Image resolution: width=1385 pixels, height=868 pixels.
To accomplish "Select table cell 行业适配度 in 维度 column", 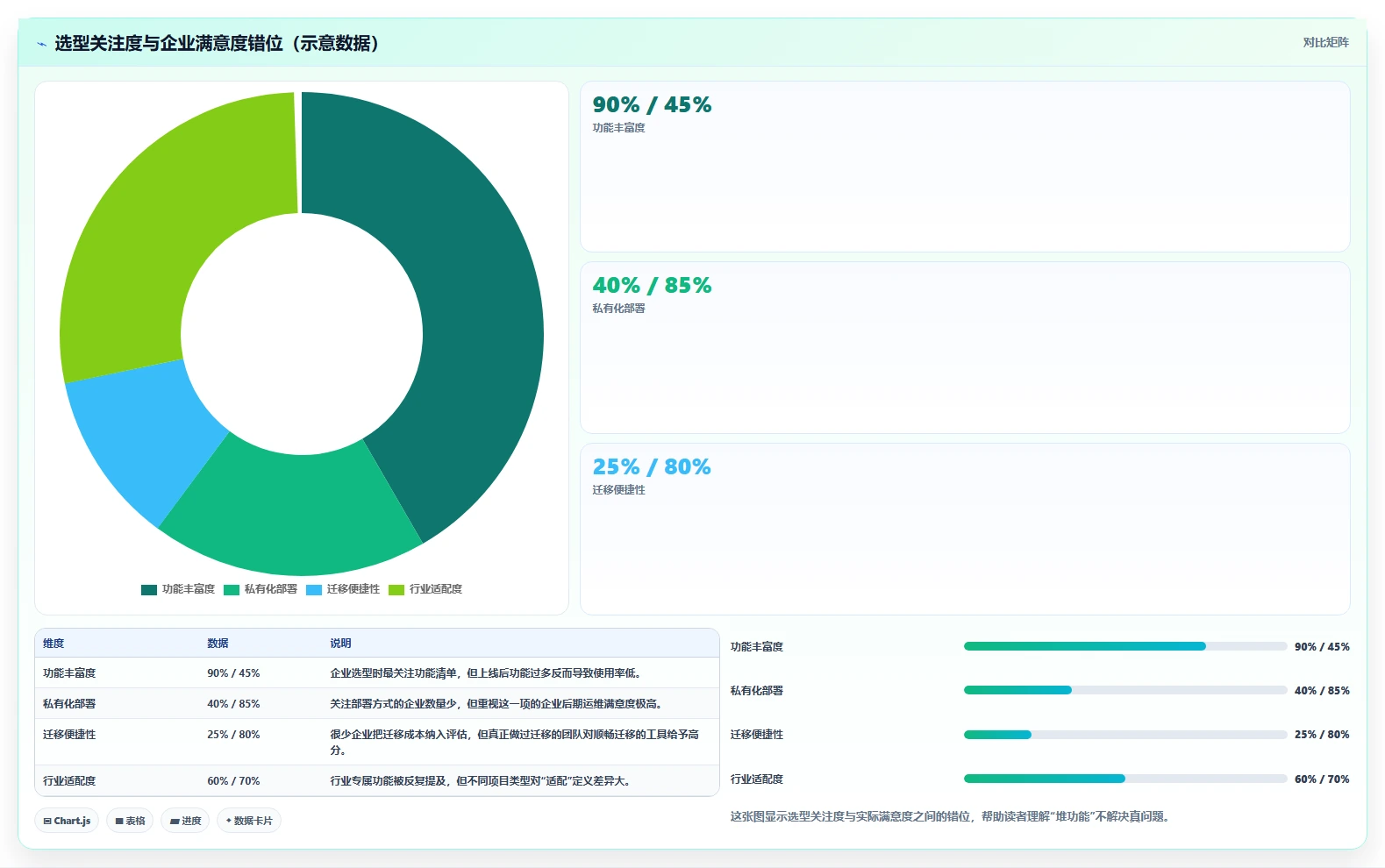I will pyautogui.click(x=69, y=781).
